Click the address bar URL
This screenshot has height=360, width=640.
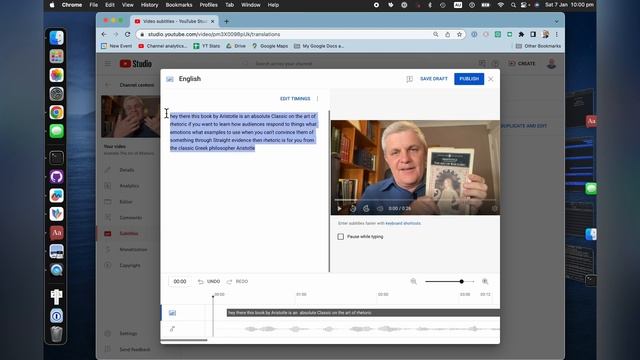click(213, 35)
